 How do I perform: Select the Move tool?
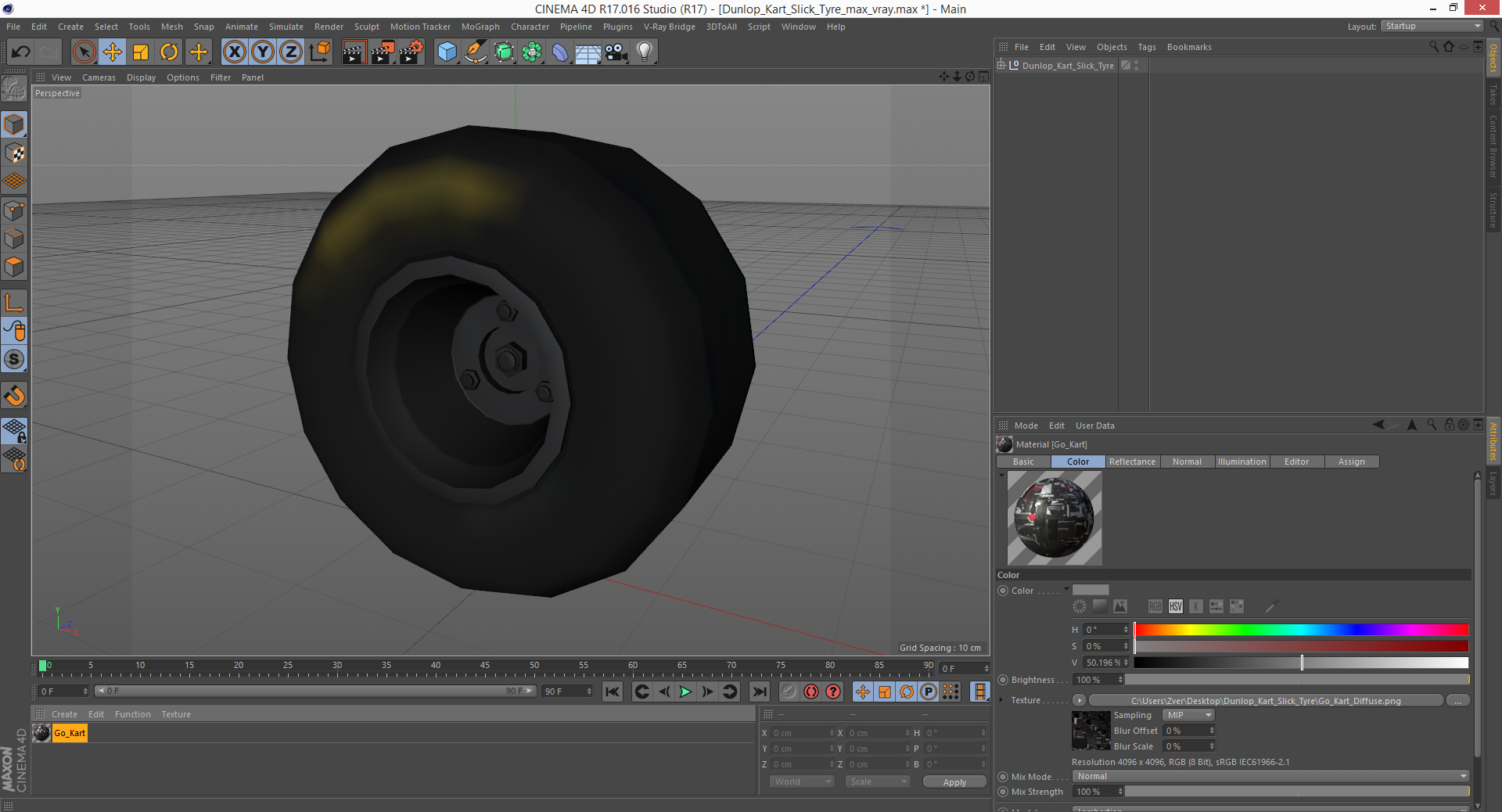[113, 52]
